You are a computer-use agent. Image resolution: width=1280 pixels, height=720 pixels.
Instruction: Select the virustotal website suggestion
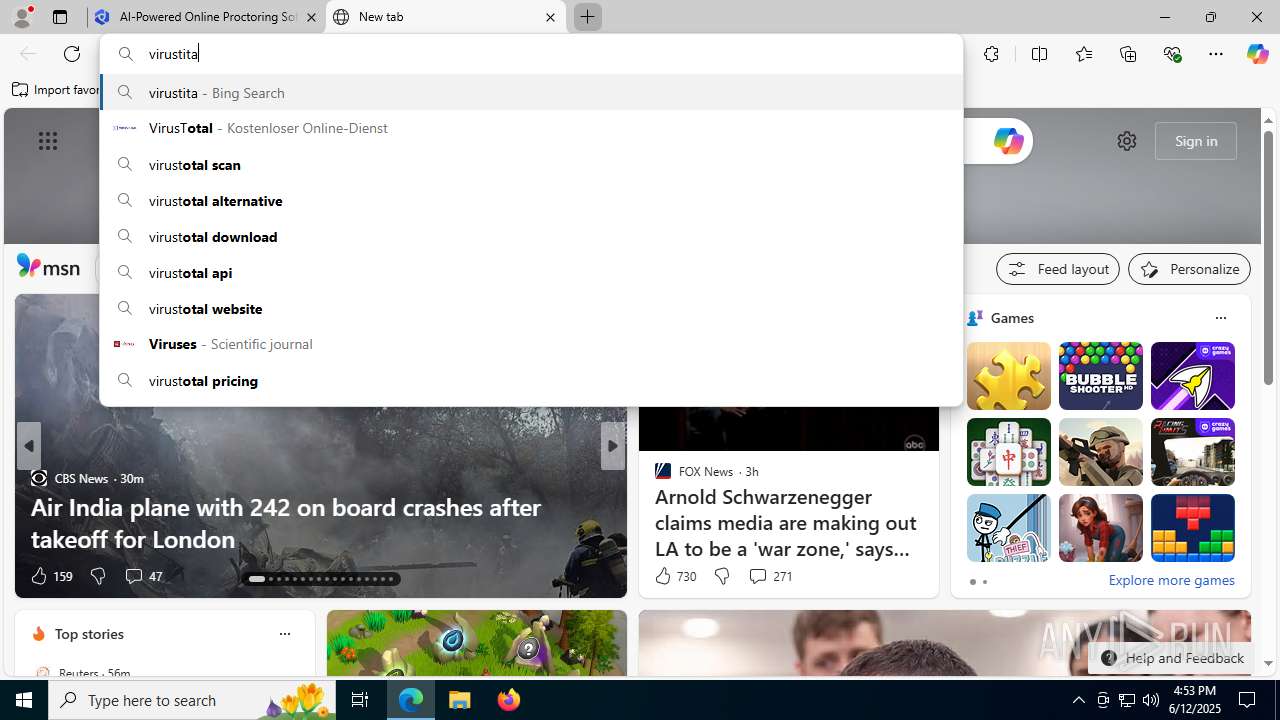point(531,308)
